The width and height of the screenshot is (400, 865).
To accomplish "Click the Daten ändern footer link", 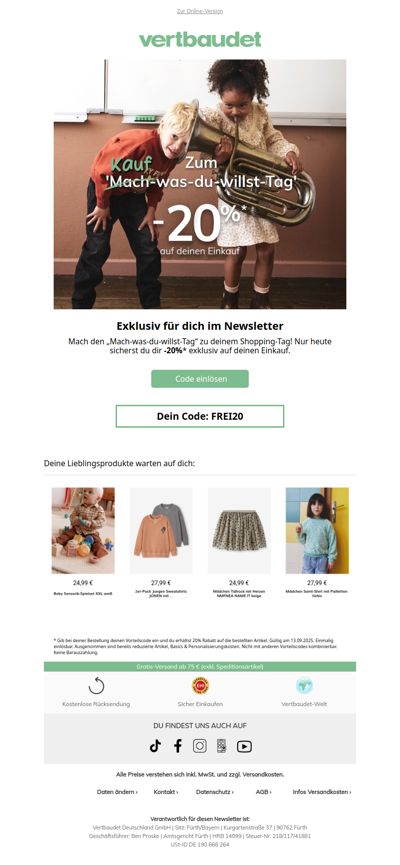I will 117,792.
